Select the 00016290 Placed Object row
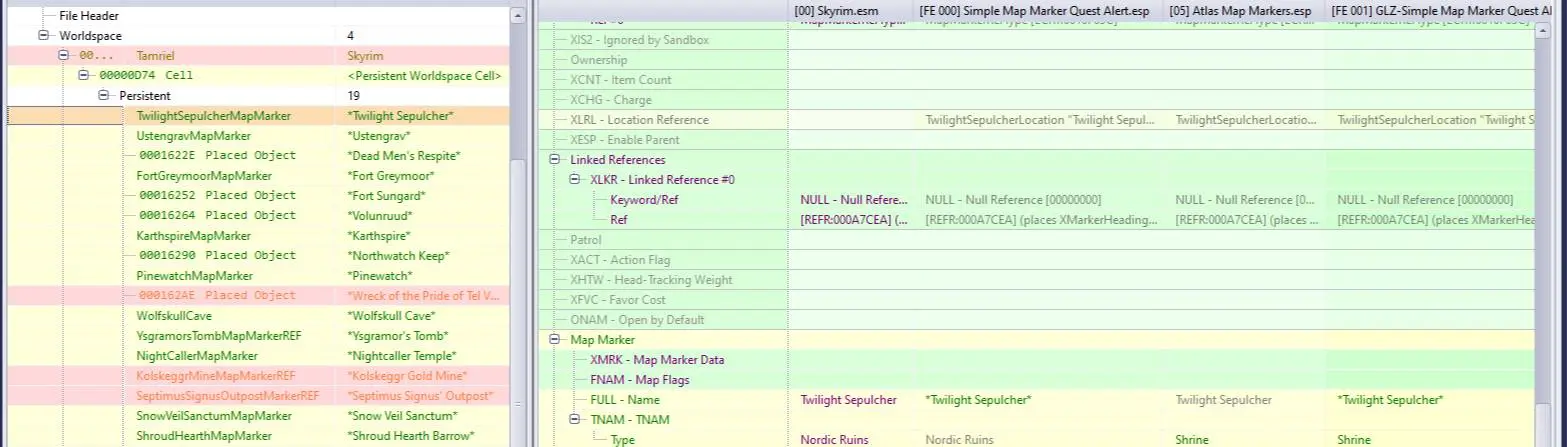This screenshot has height=447, width=1567. click(258, 256)
